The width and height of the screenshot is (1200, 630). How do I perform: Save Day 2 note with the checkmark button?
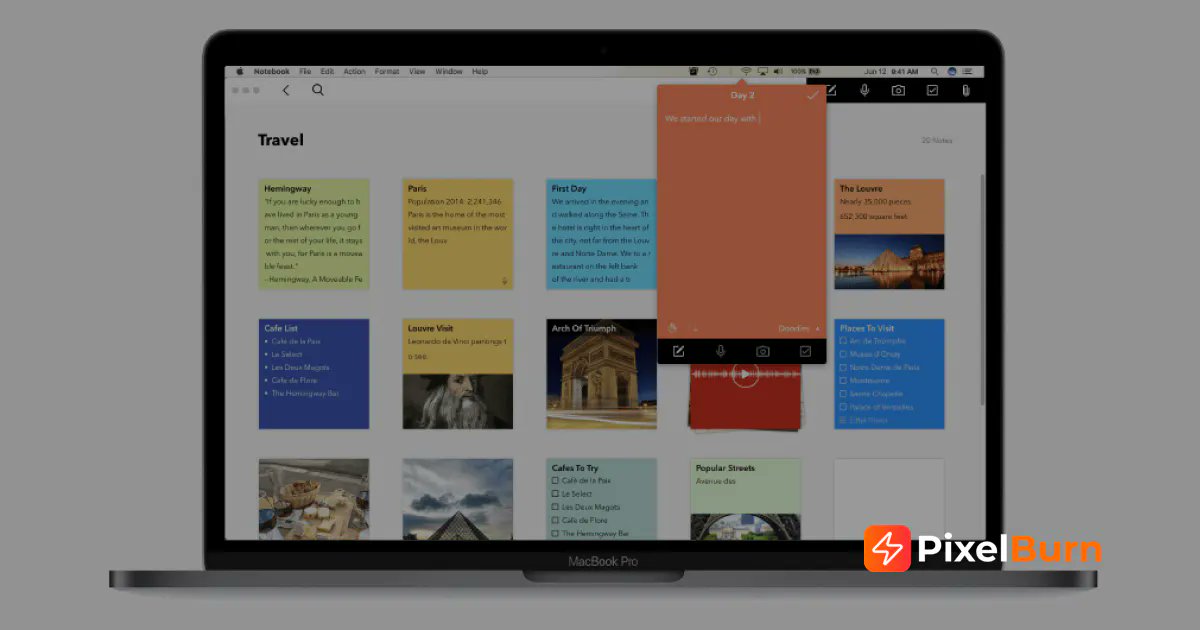pos(813,95)
